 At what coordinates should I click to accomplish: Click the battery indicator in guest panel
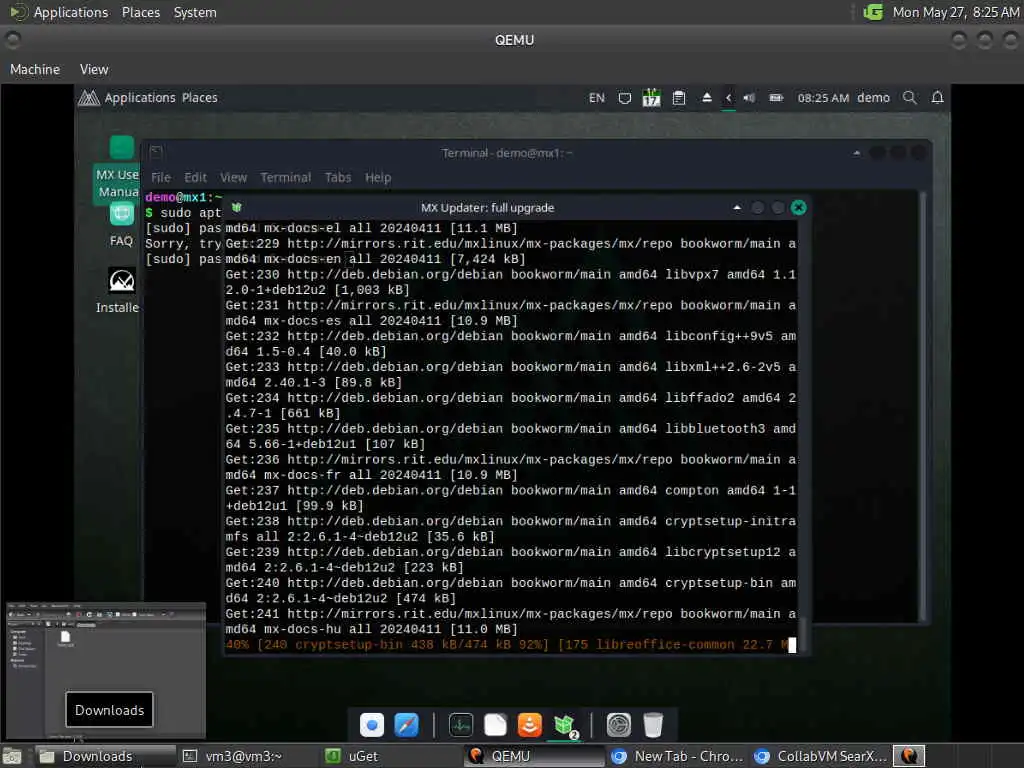pos(776,98)
